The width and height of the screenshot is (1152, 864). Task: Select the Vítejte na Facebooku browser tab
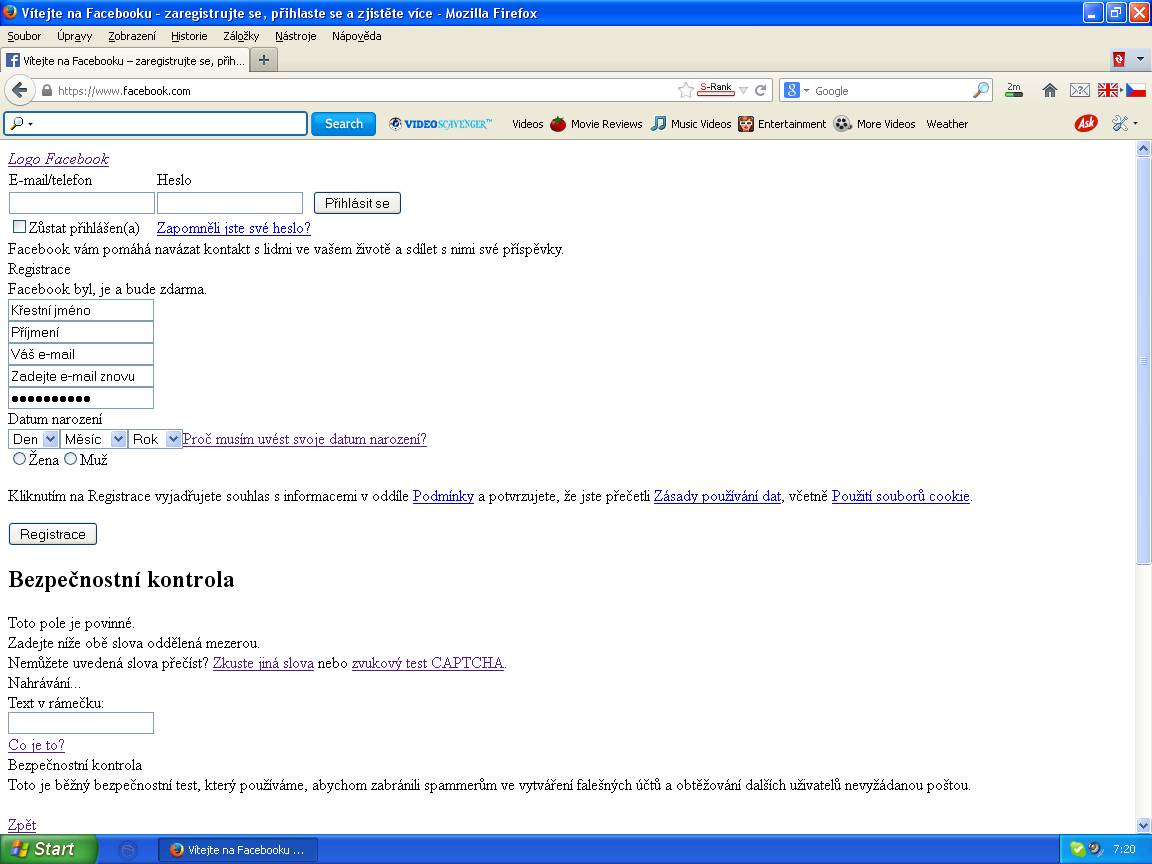(x=126, y=60)
